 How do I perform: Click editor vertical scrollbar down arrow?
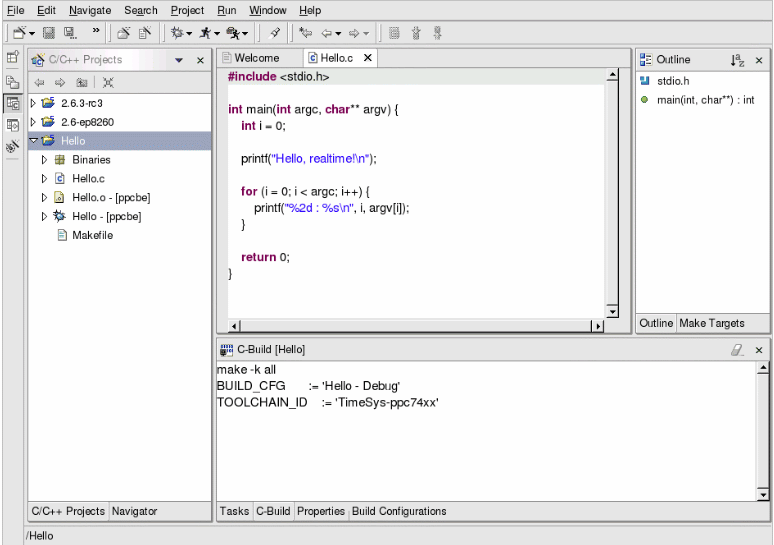(x=612, y=311)
